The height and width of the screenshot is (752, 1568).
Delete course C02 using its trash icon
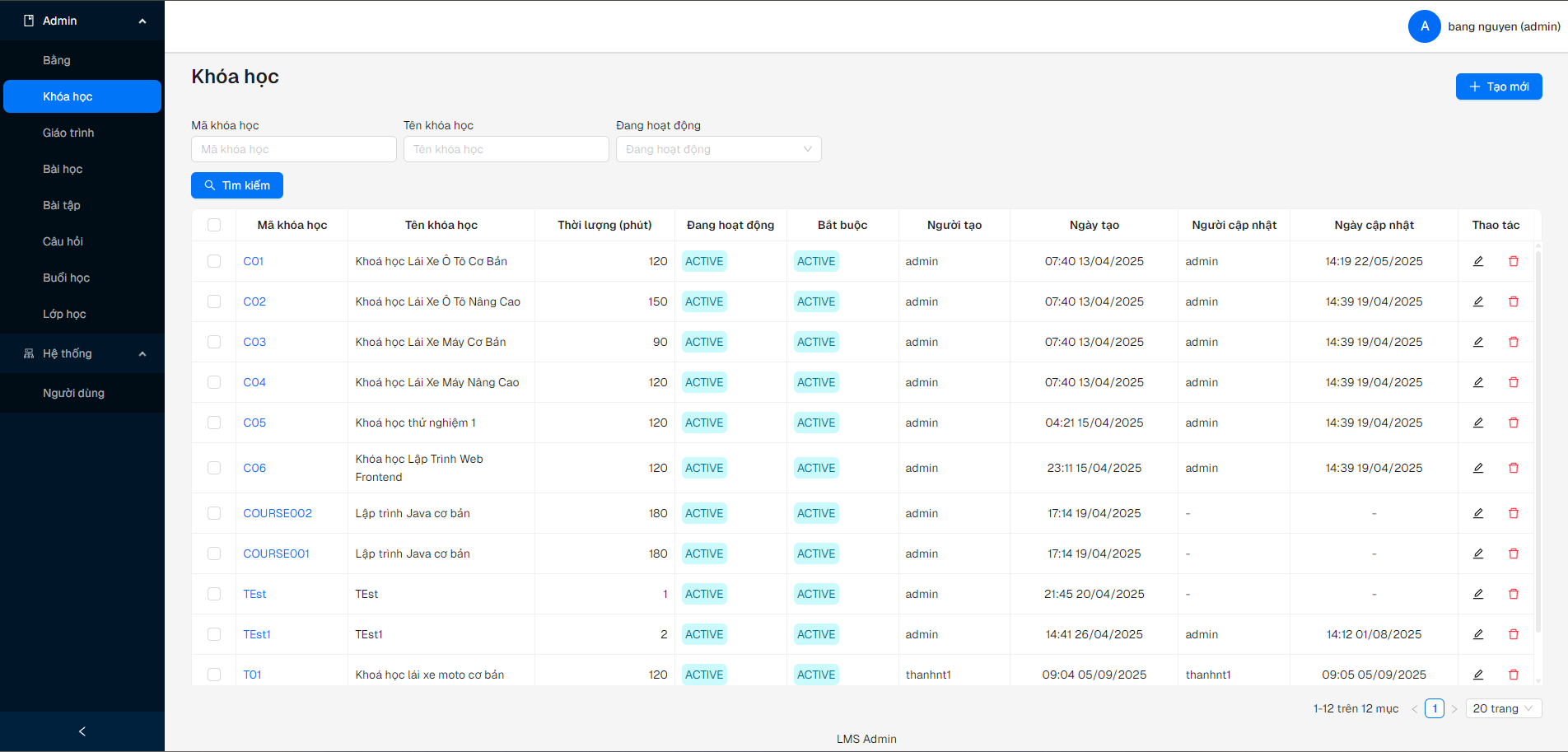[x=1513, y=301]
